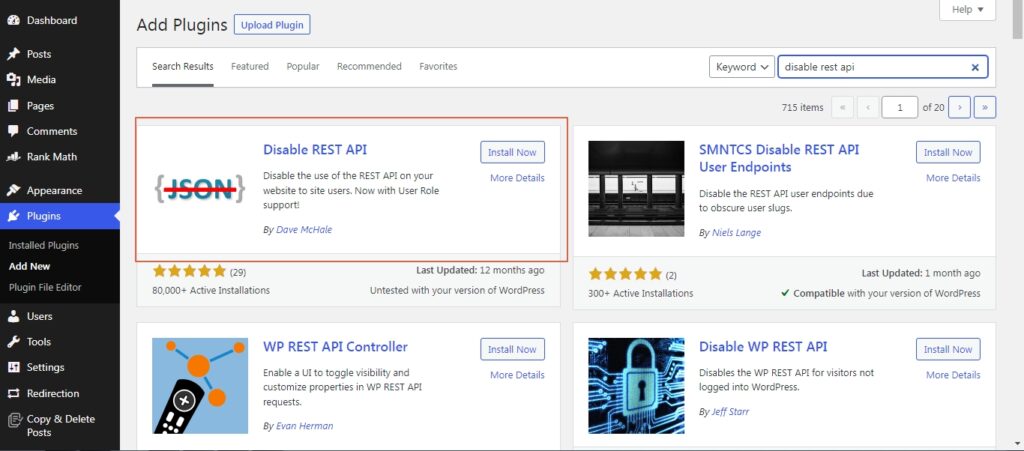Switch to the Featured tab
This screenshot has width=1024, height=451.
click(x=249, y=67)
